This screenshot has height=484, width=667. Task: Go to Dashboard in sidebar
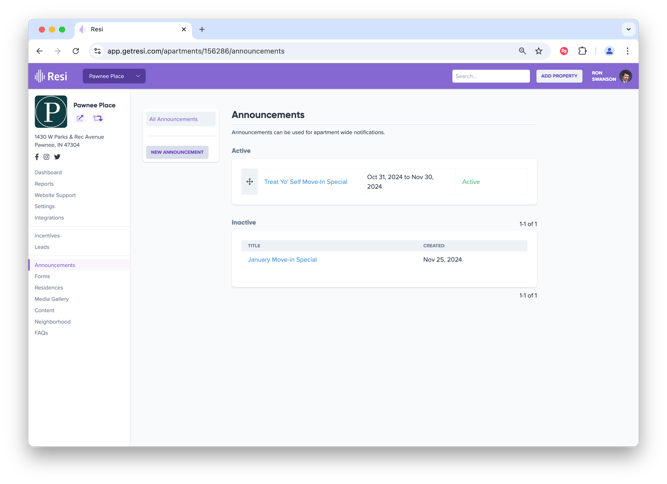coord(48,173)
